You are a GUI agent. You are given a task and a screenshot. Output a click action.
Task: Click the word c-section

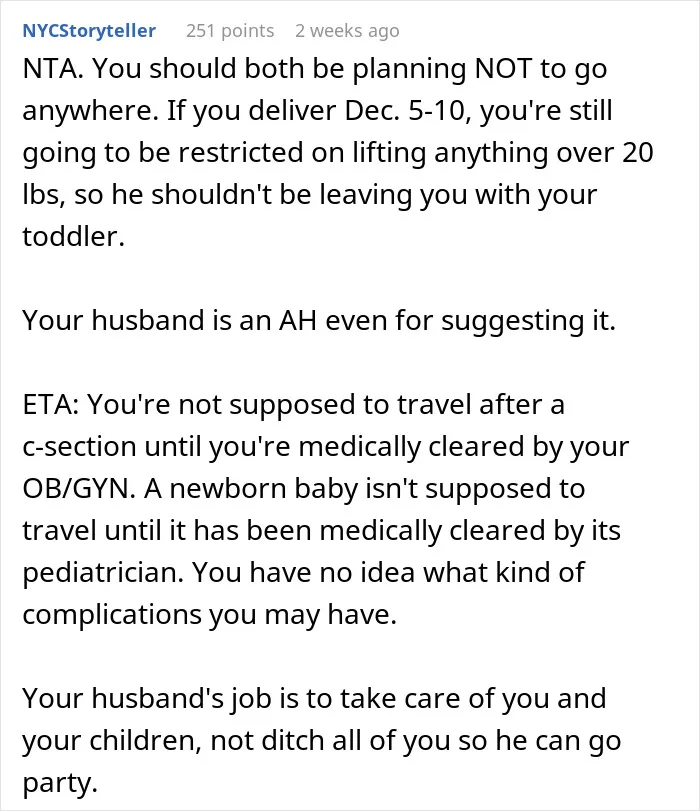[79, 447]
